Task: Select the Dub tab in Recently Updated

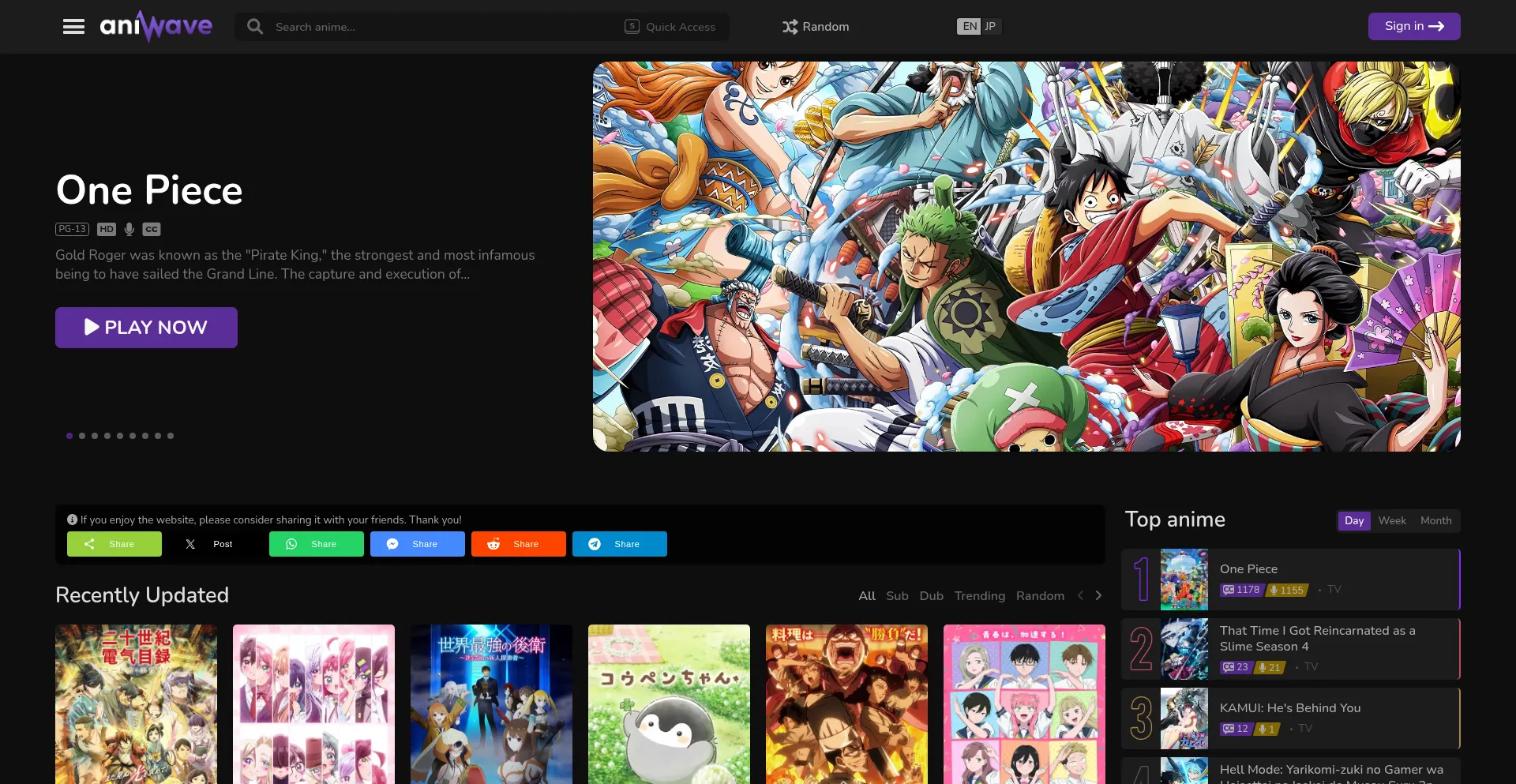Action: pyautogui.click(x=932, y=596)
